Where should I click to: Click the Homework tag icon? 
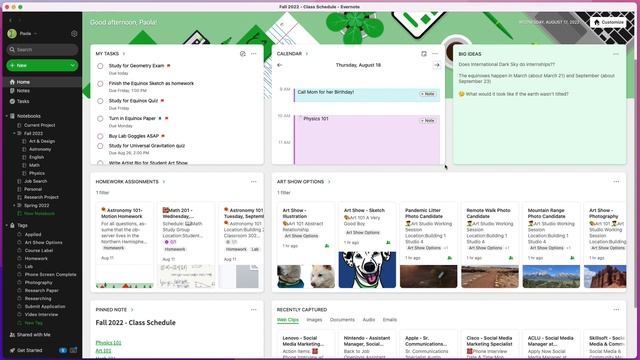[x=19, y=258]
